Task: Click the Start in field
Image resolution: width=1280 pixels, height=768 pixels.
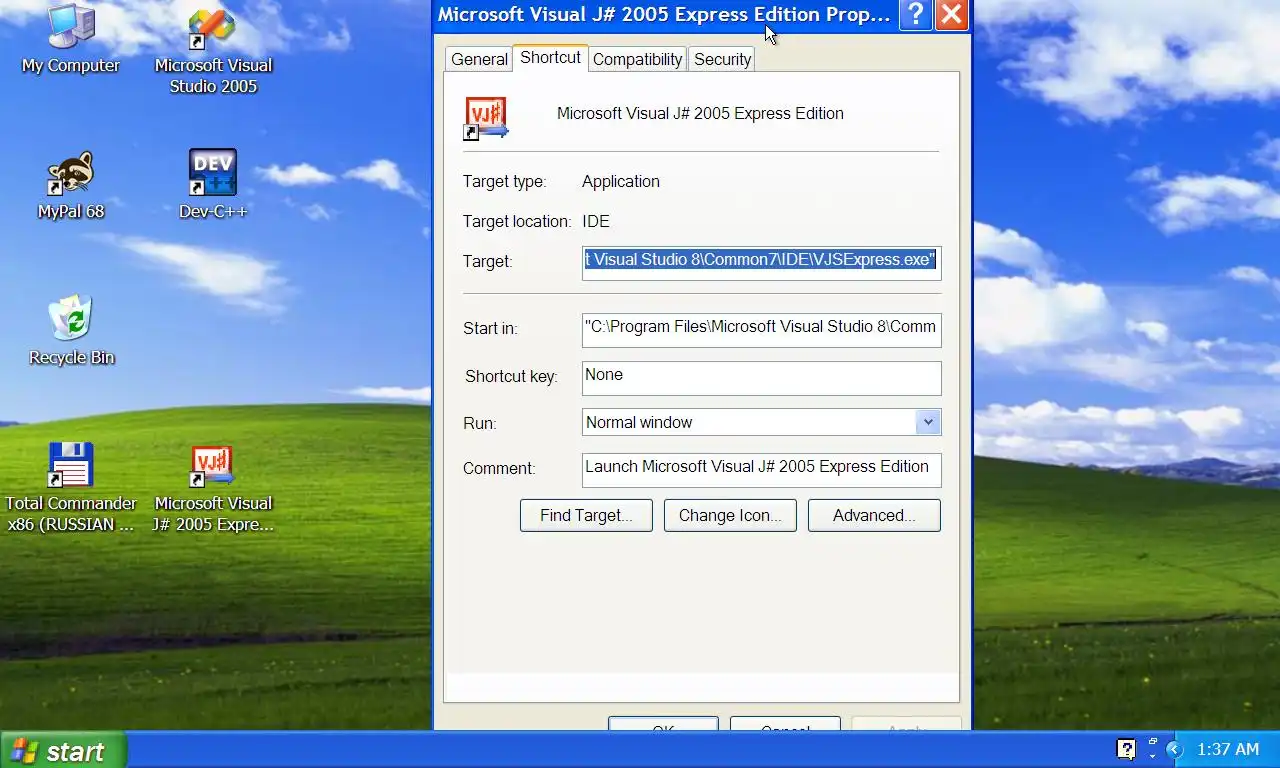Action: 761,330
